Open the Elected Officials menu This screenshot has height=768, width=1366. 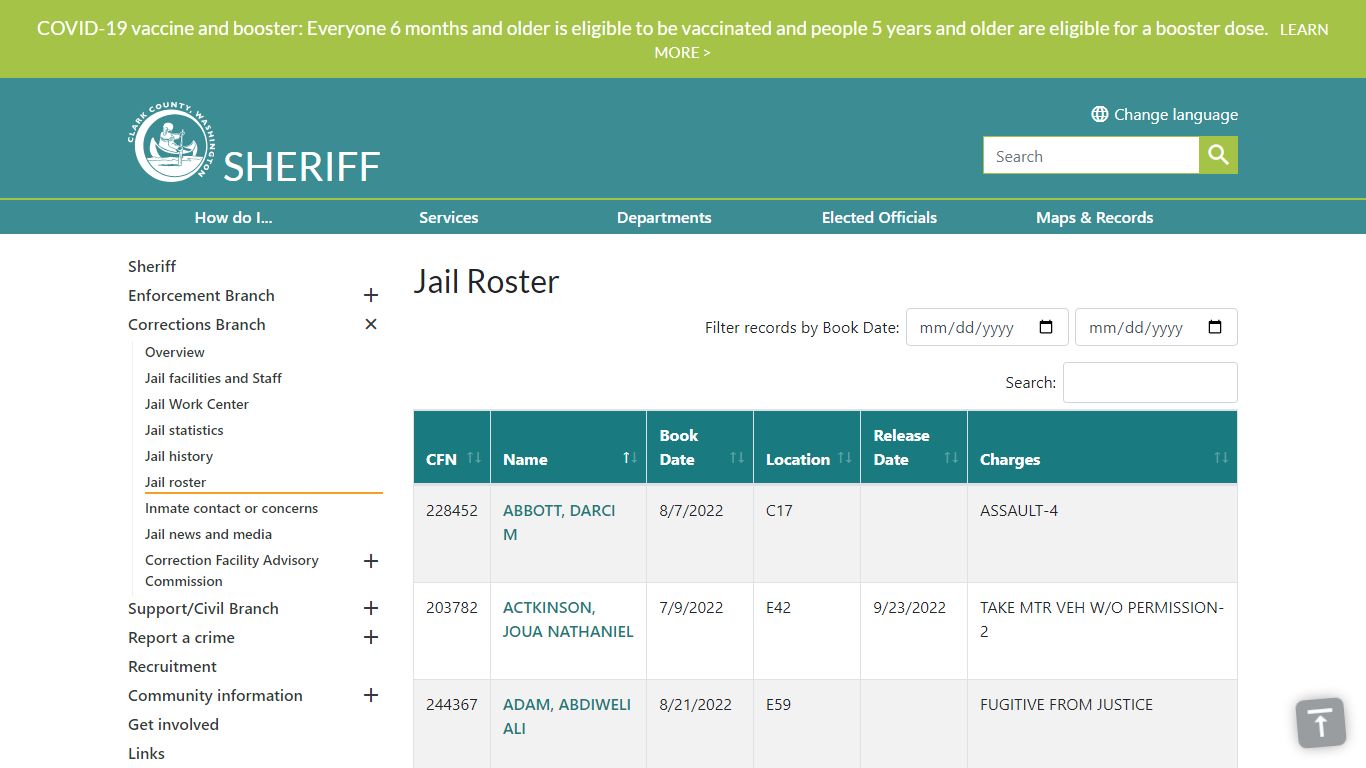[x=879, y=217]
